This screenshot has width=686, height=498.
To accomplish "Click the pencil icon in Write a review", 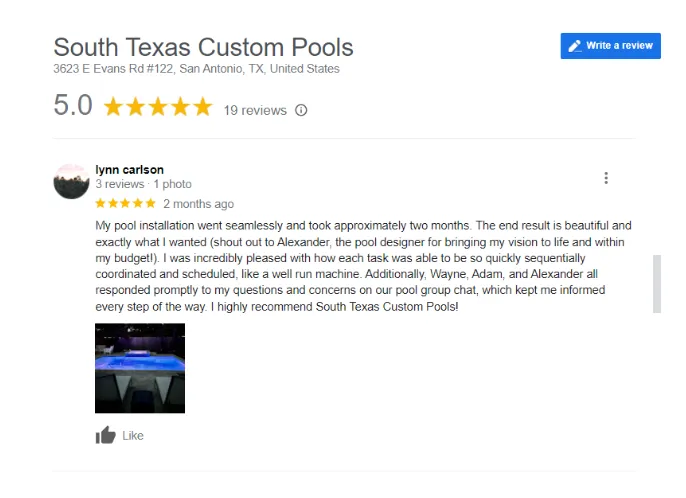I will pos(575,46).
